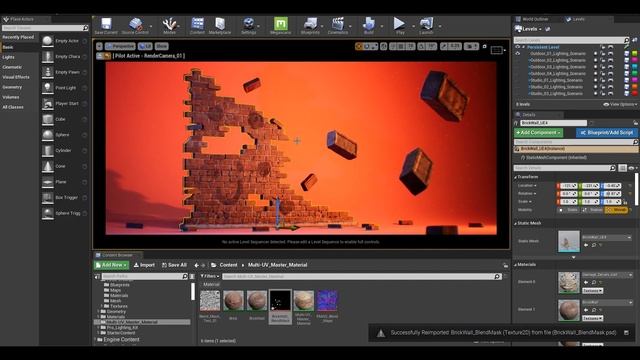The height and width of the screenshot is (360, 640).
Task: Select the Lights category in Place Actors
Action: (x=9, y=57)
